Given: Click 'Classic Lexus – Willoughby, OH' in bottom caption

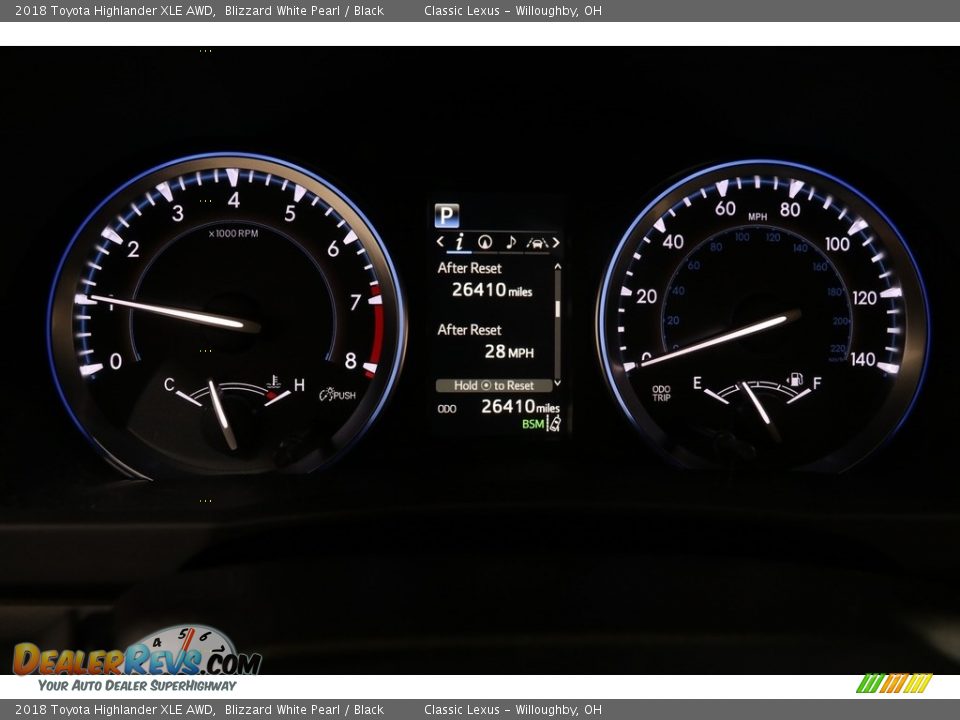Looking at the screenshot, I should pos(513,710).
